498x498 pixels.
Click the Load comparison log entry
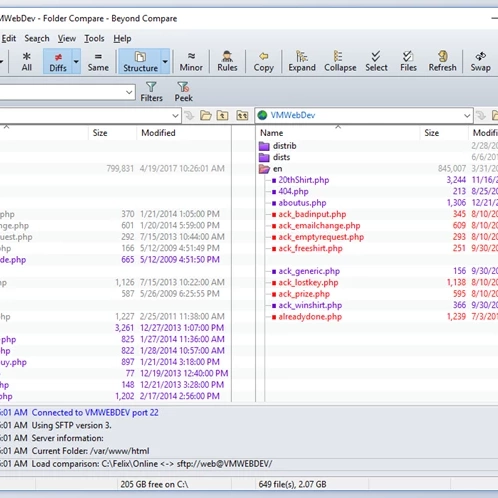[152, 464]
